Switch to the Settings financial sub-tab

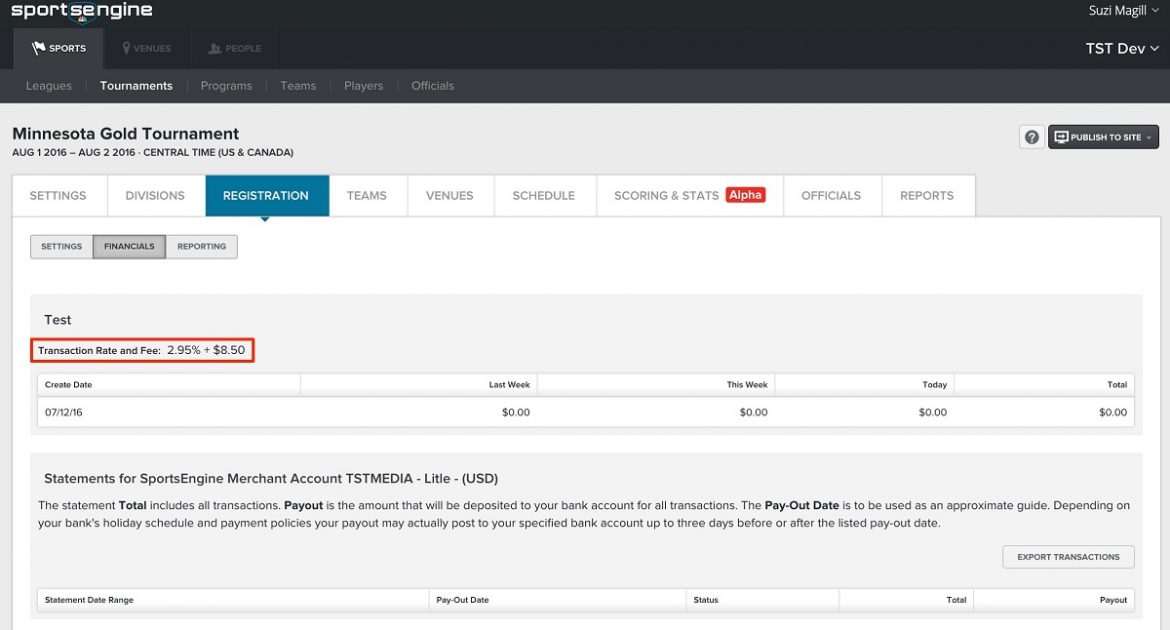click(60, 246)
